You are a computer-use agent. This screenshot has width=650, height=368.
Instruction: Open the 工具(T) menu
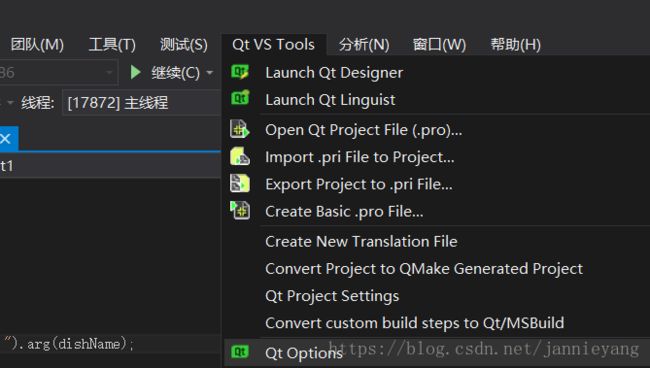coord(112,44)
